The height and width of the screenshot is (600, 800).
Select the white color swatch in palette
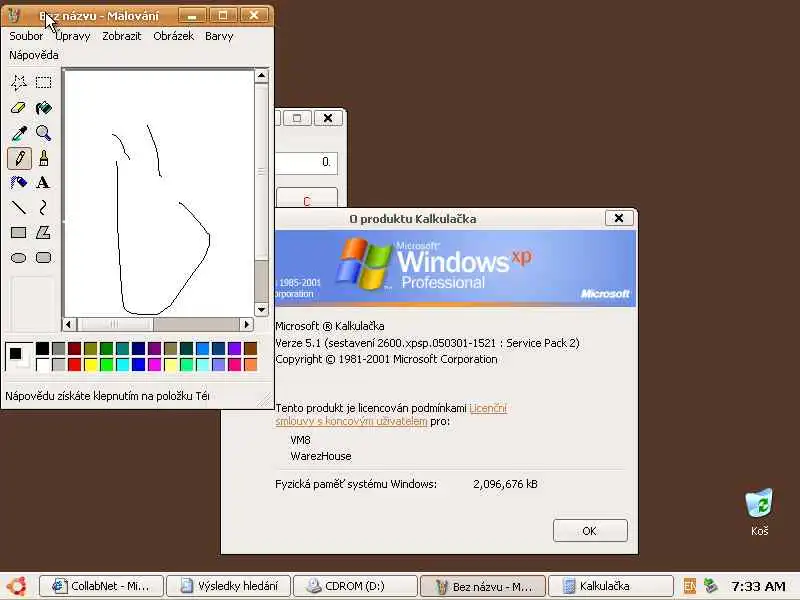(x=42, y=365)
